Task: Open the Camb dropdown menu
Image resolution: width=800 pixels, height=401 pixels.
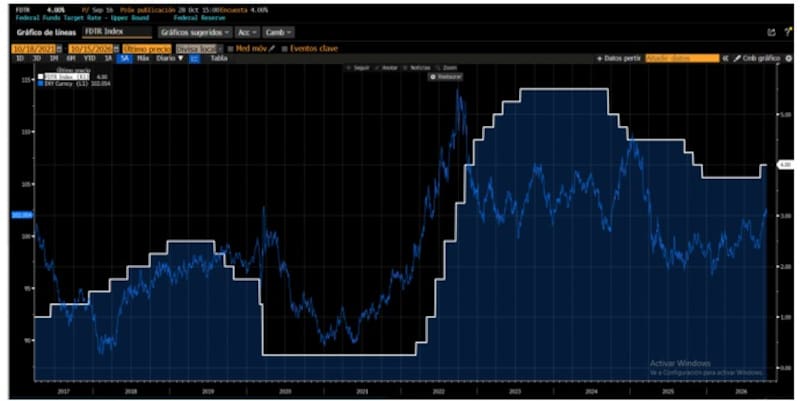Action: click(279, 32)
